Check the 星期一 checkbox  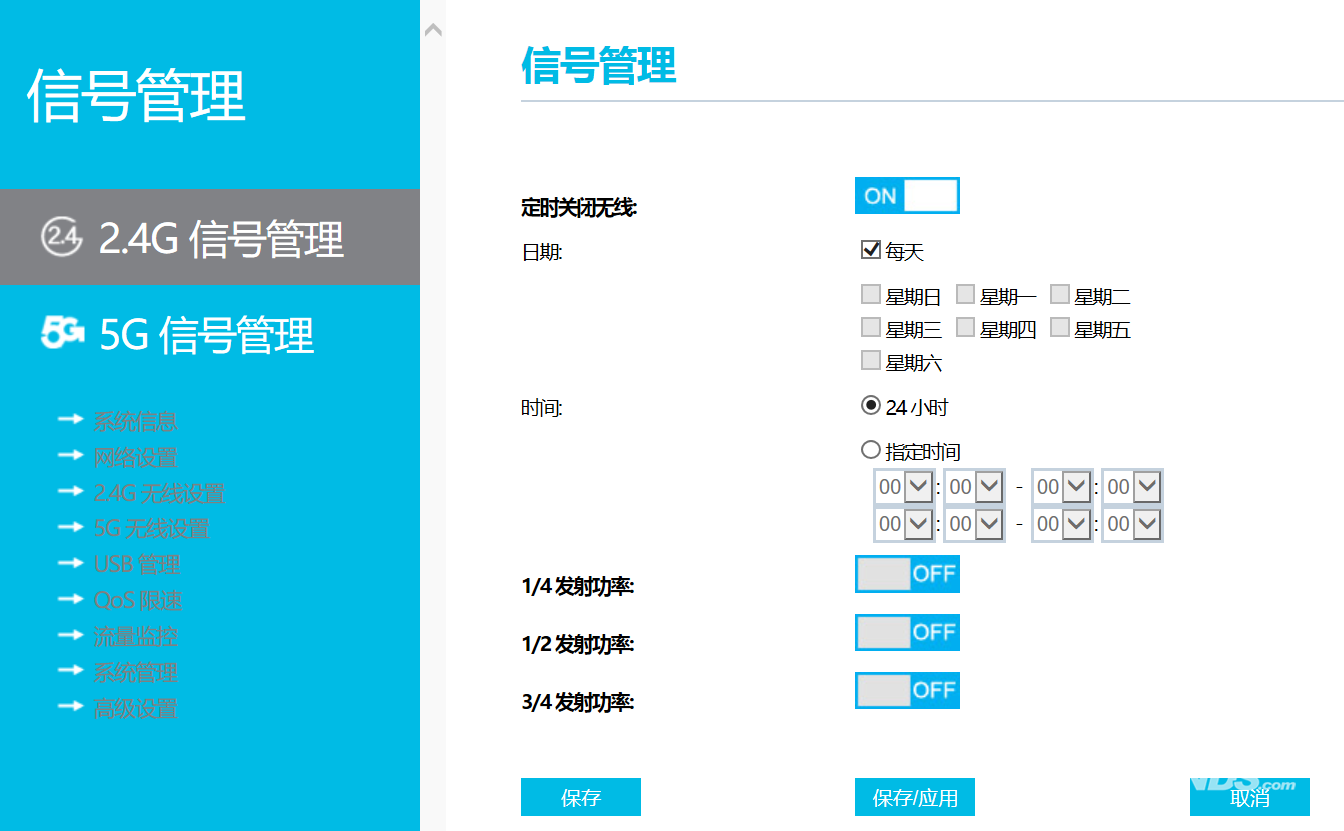click(x=965, y=294)
